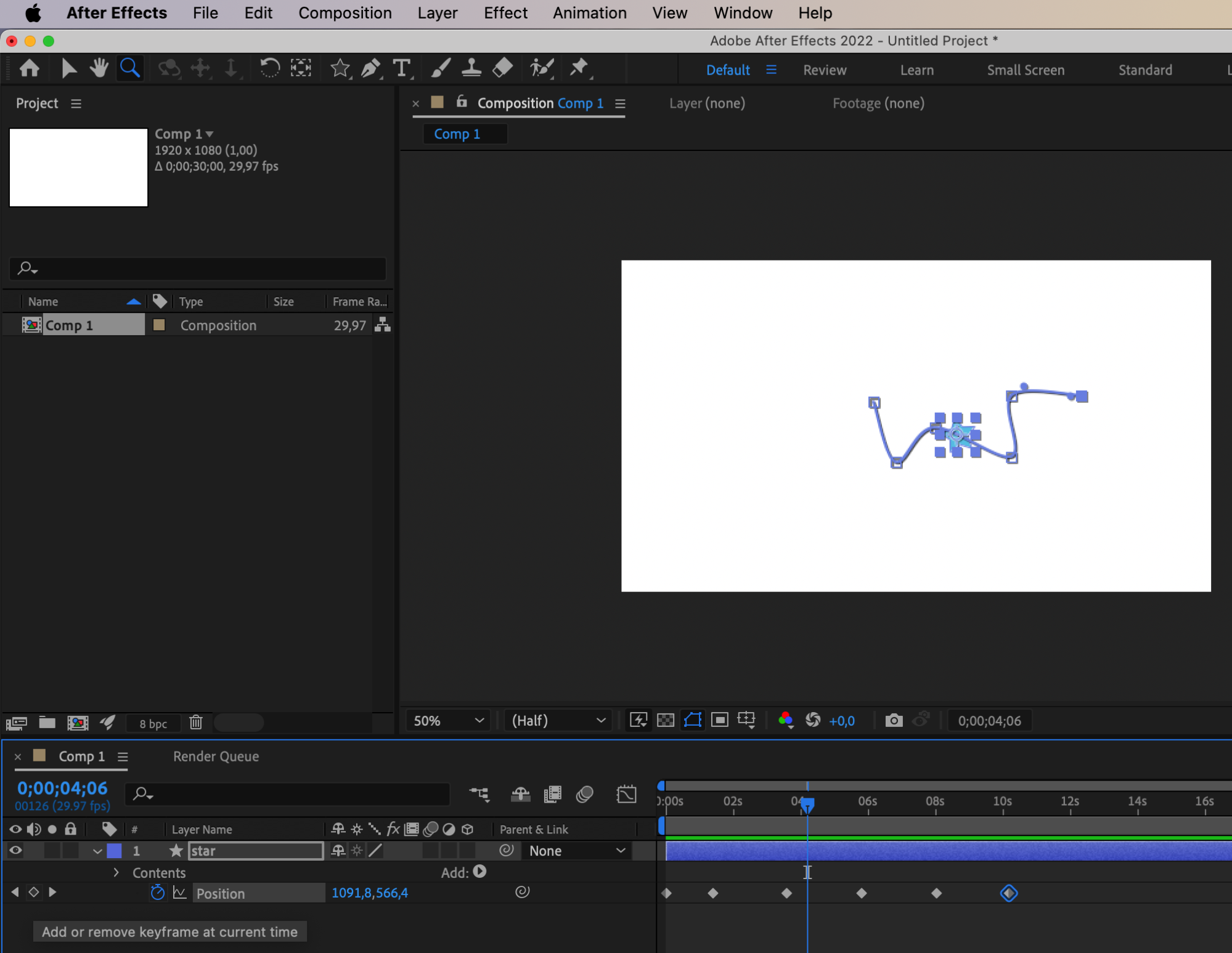
Task: Click the star layer blue label swatch
Action: pos(114,851)
